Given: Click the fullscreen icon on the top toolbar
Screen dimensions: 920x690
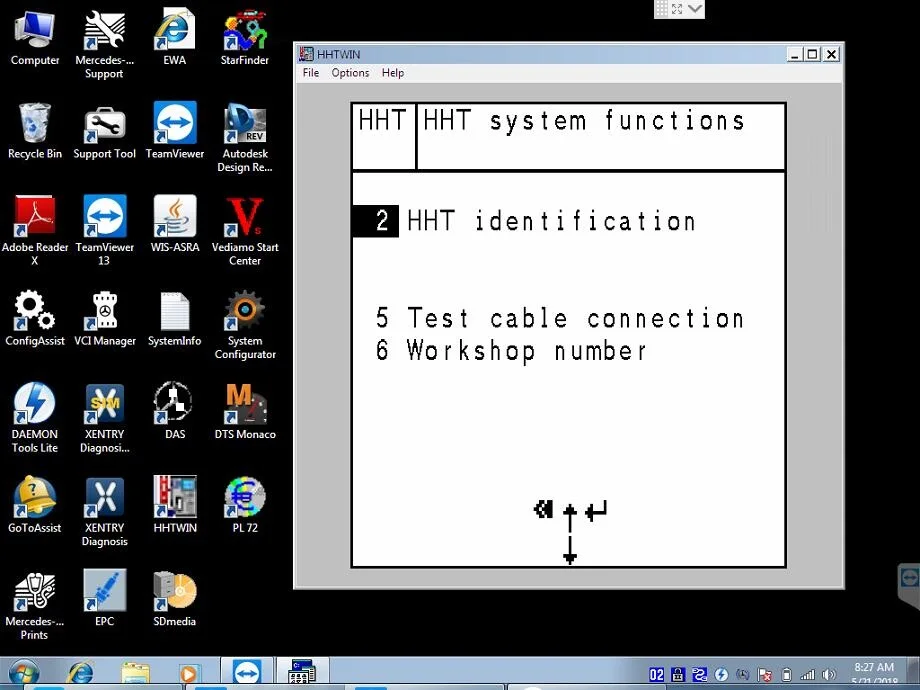Looking at the screenshot, I should tap(677, 9).
